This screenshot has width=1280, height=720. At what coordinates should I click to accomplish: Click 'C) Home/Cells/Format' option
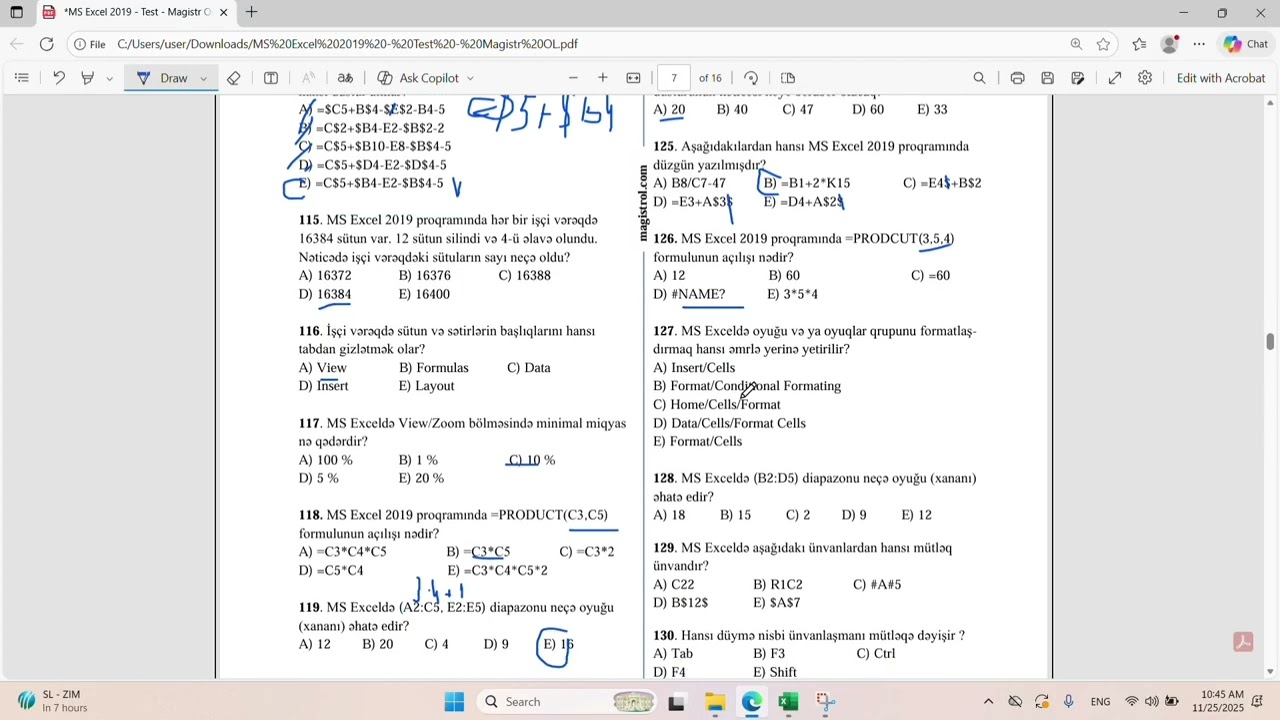click(717, 405)
